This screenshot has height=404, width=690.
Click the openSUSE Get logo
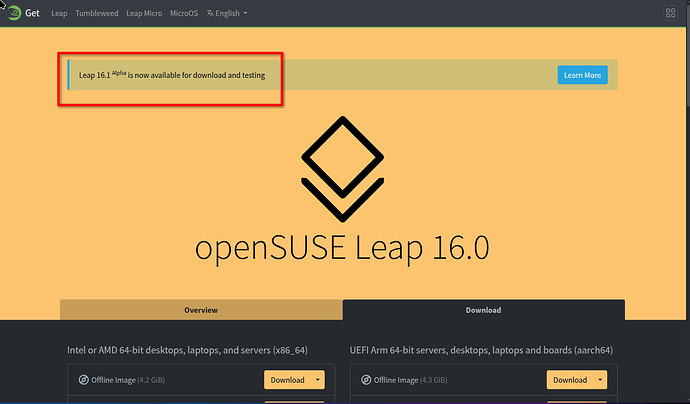23,13
